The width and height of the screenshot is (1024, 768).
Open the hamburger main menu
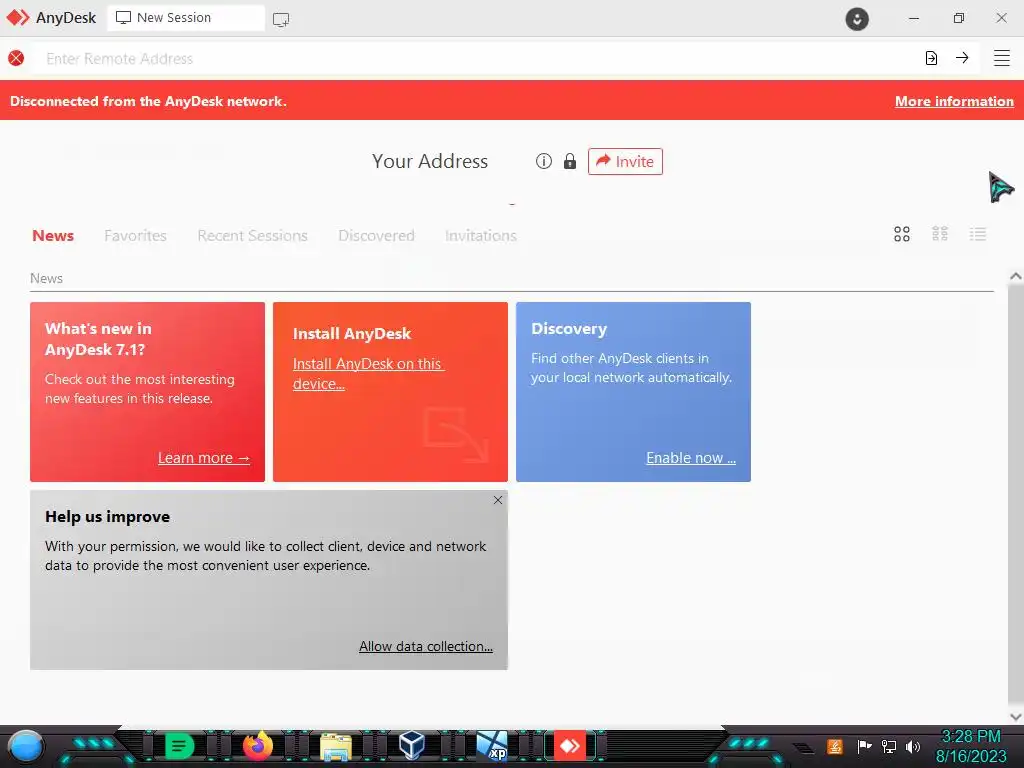[1002, 58]
